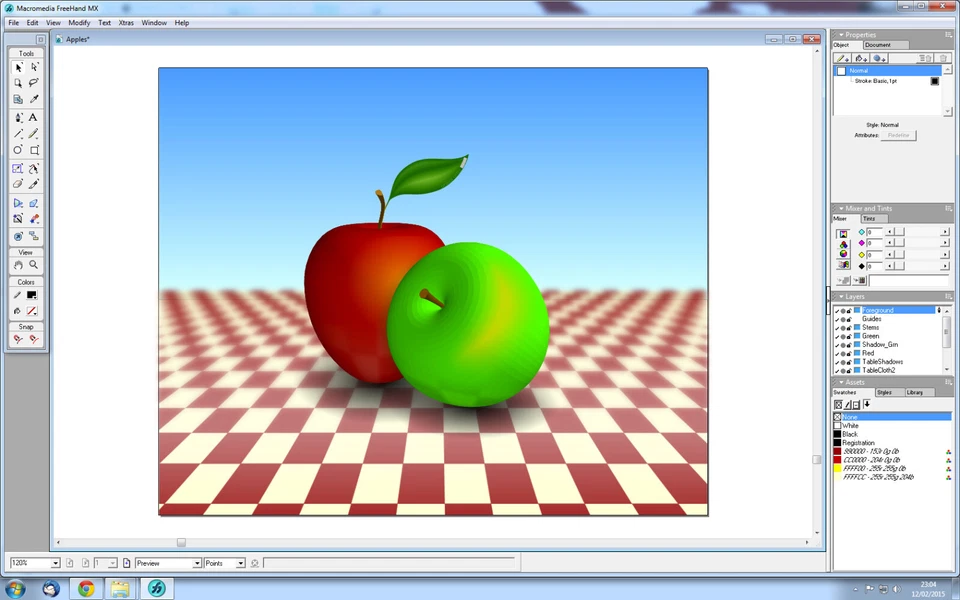Screen dimensions: 960x600
Task: Pick the Eyedropper tool
Action: pos(33,99)
